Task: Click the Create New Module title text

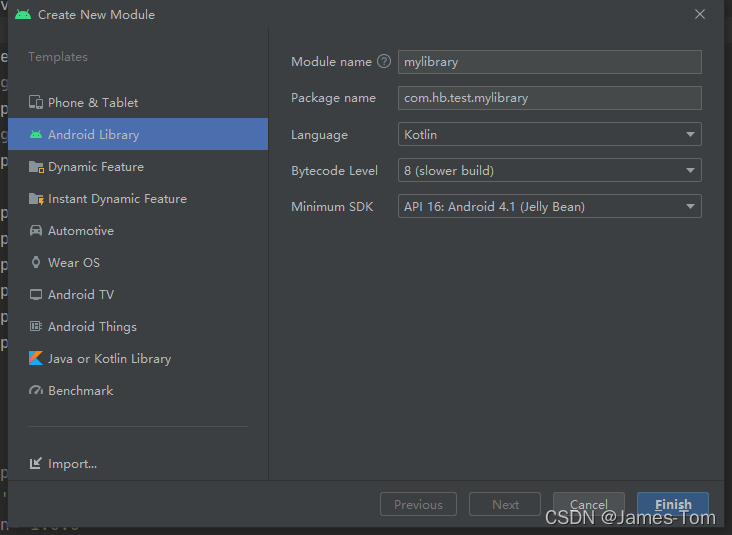Action: (96, 14)
